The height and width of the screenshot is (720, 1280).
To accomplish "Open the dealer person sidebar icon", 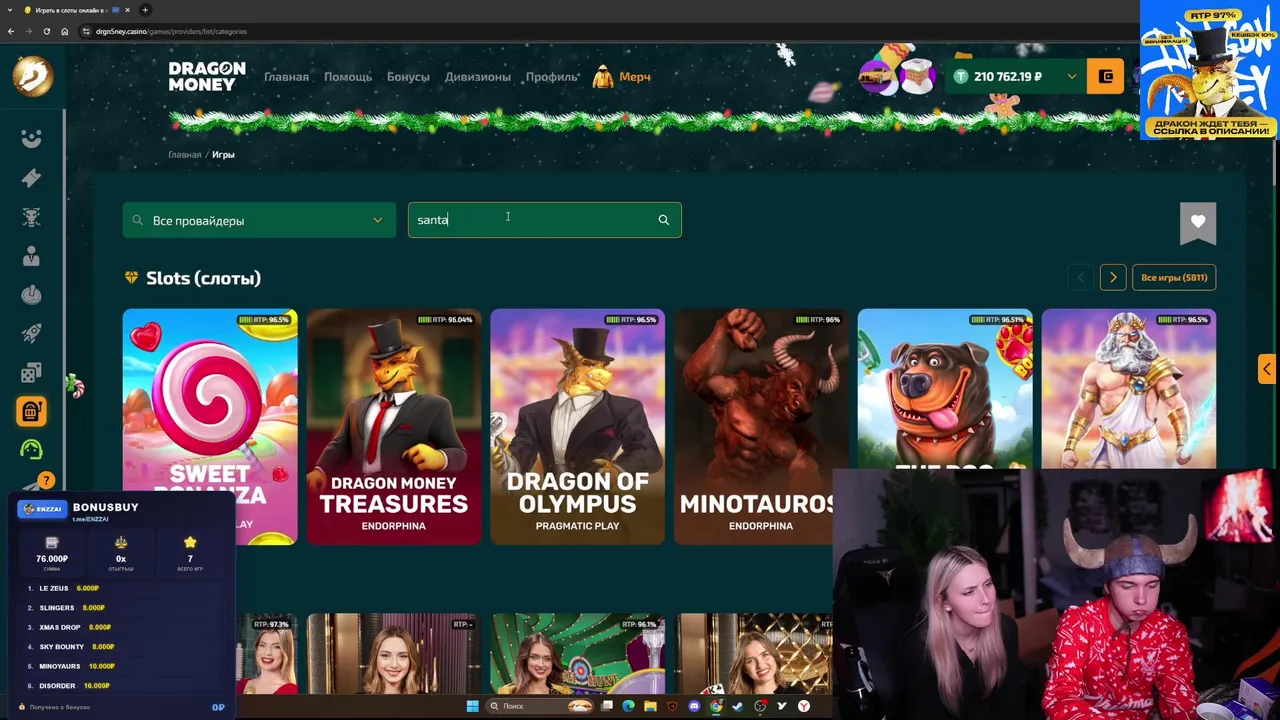I will coord(31,256).
